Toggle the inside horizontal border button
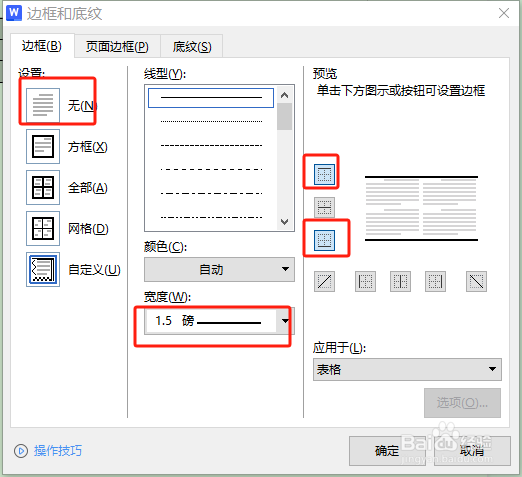Screen dimensions: 522x477 coord(324,207)
